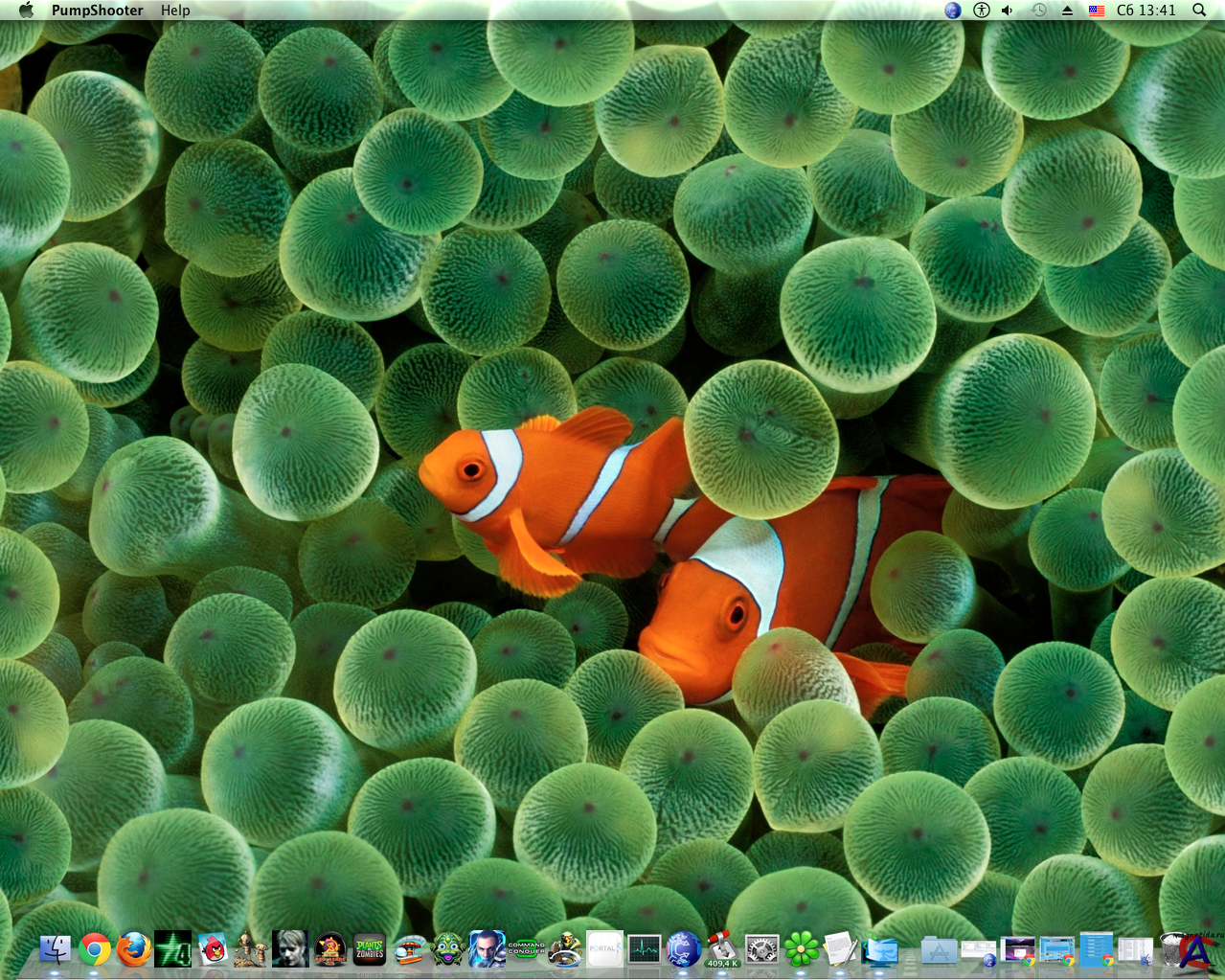This screenshot has width=1225, height=980.
Task: Open Activity Monitor in the dock
Action: point(644,949)
